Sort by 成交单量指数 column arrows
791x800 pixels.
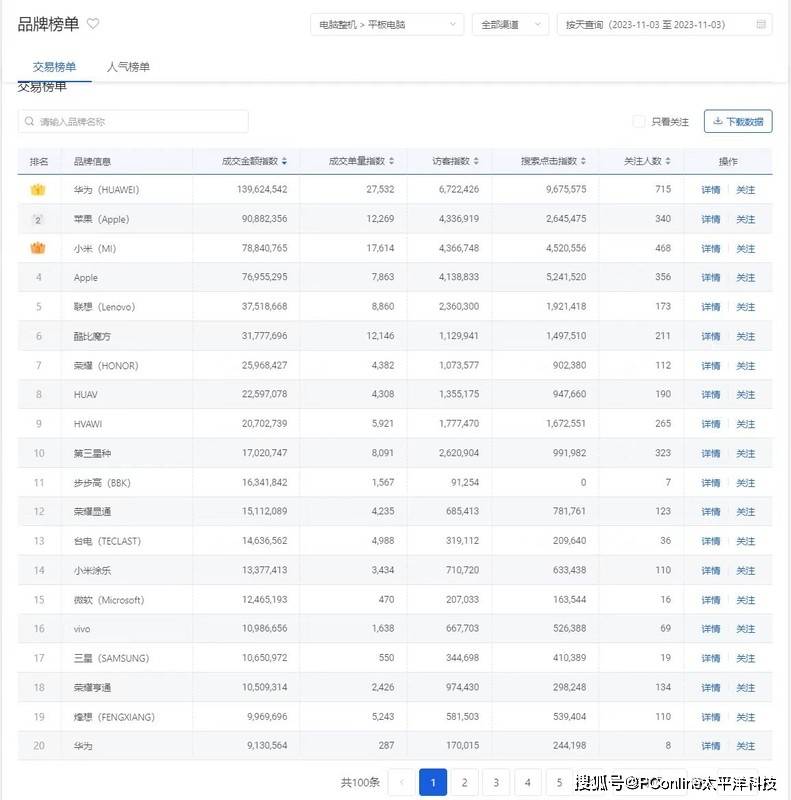(x=391, y=161)
